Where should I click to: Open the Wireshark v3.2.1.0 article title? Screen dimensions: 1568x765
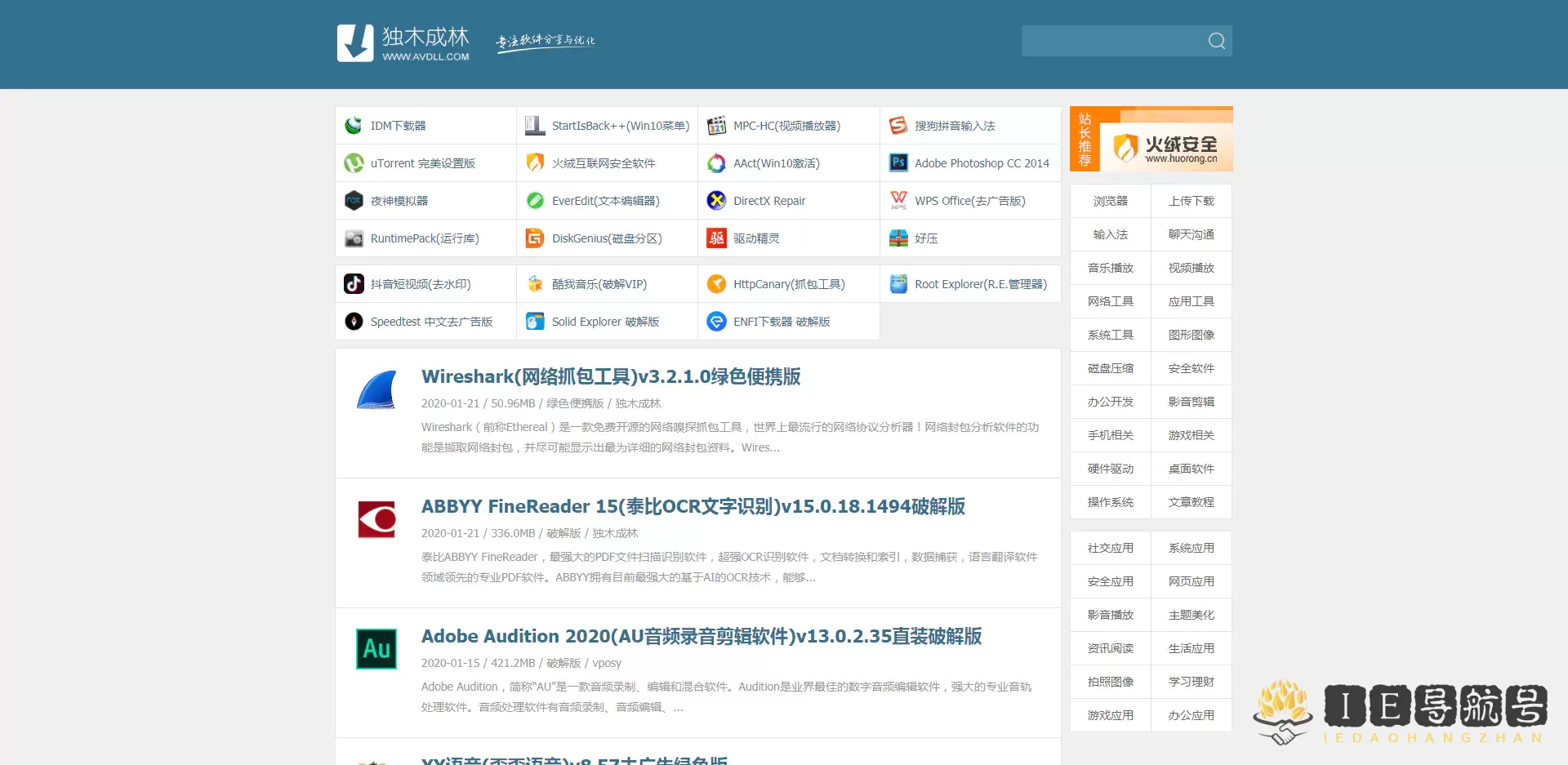click(610, 376)
